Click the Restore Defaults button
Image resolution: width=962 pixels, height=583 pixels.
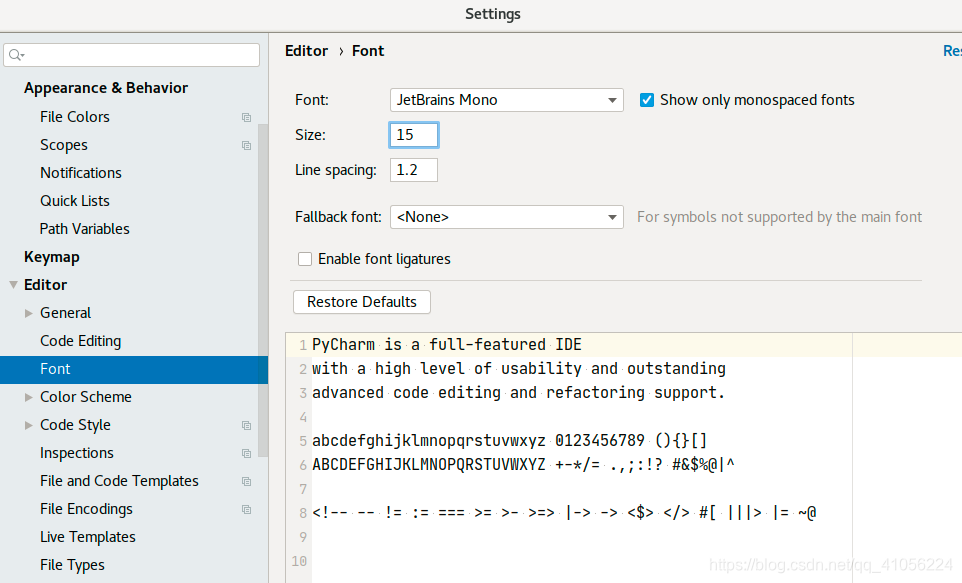[362, 302]
